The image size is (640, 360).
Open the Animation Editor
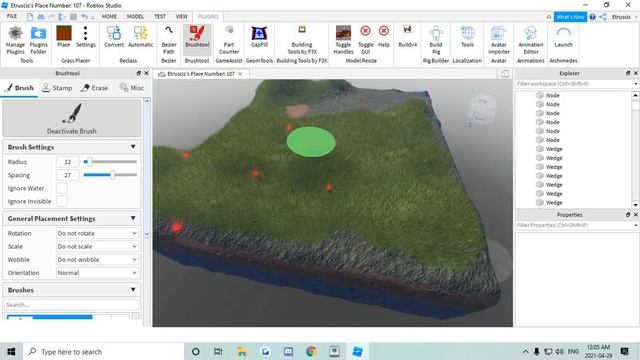[x=531, y=40]
